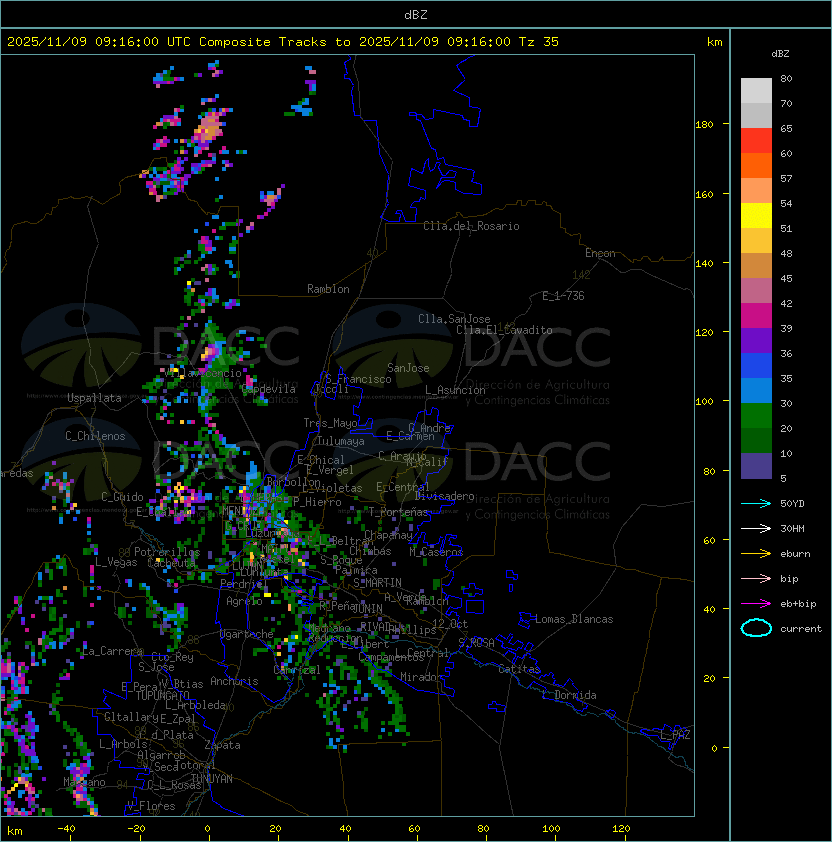This screenshot has width=832, height=842.
Task: Click the '140' vertical axis tick label
Action: tap(704, 264)
